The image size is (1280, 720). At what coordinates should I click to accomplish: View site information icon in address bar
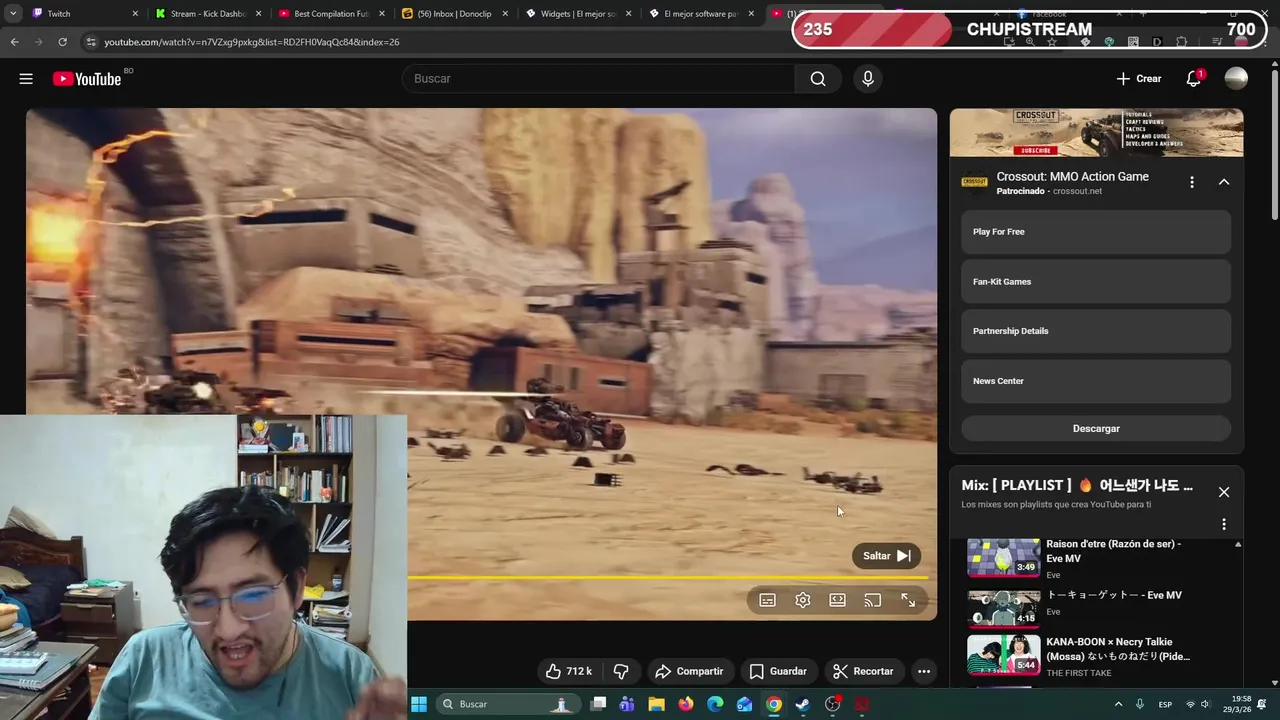pos(91,42)
